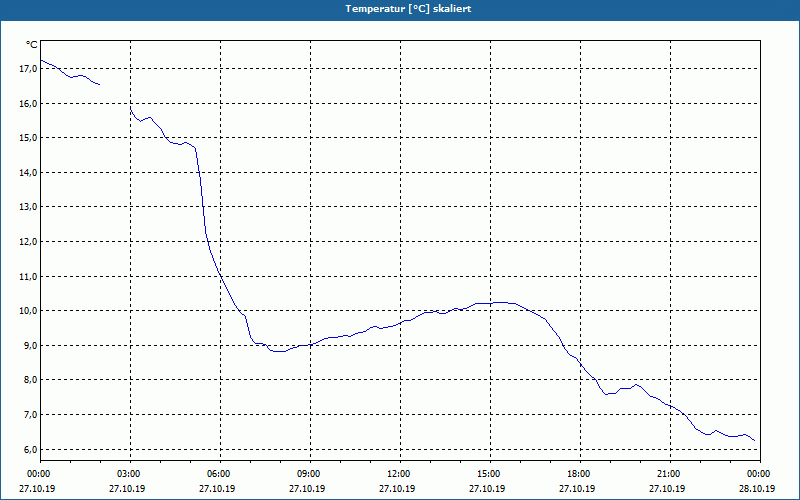Image resolution: width=800 pixels, height=500 pixels.
Task: Click the 27.10.19 date under 18:00
Action: coord(578,488)
